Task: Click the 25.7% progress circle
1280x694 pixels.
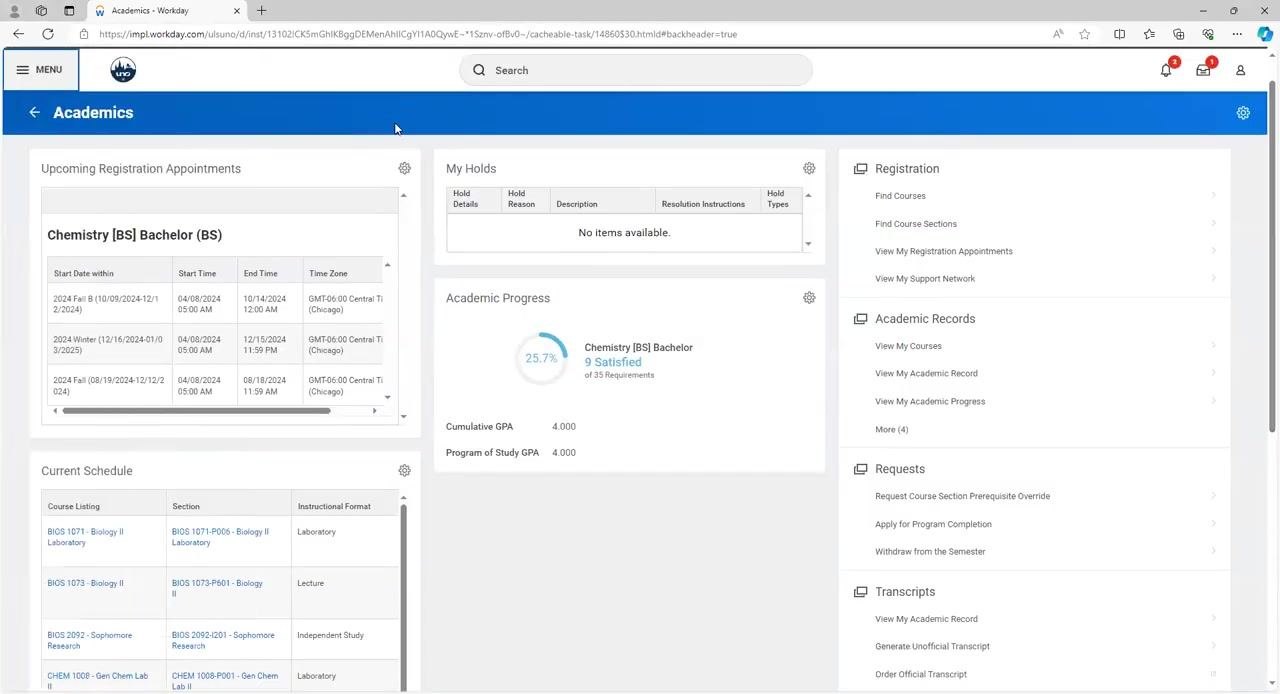Action: click(x=541, y=358)
